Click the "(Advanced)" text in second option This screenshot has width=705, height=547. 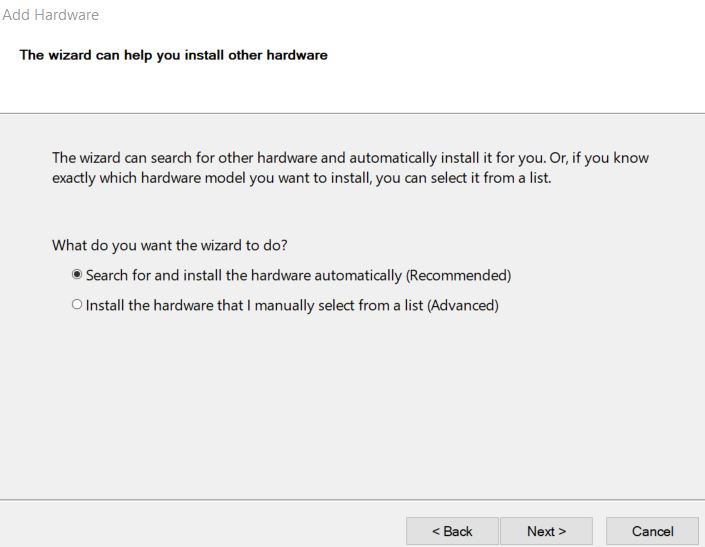point(463,306)
